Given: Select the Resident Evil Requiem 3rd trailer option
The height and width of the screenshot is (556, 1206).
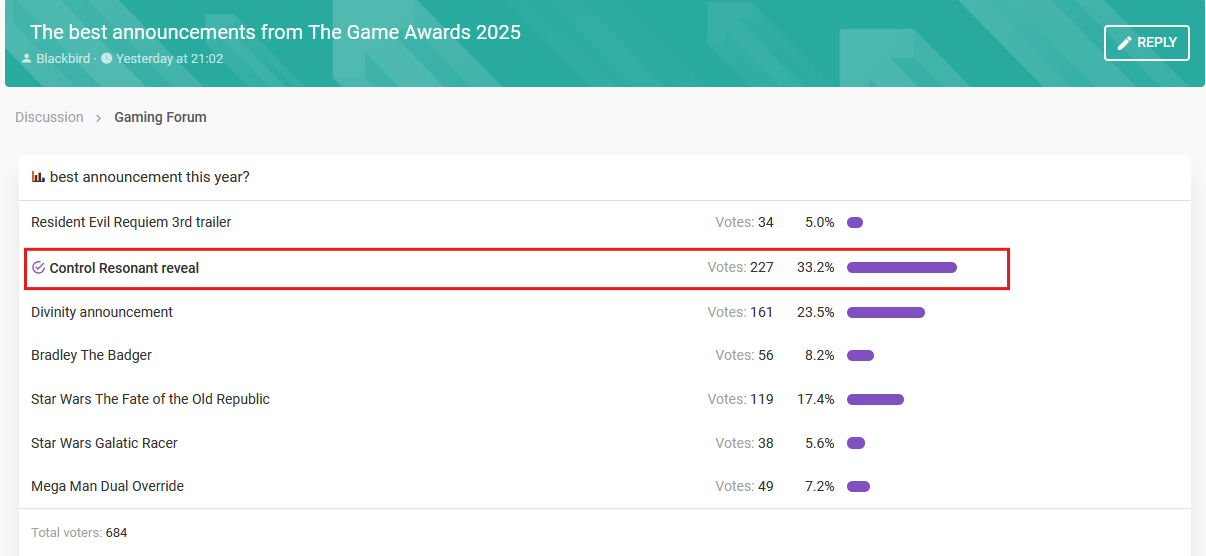Looking at the screenshot, I should pos(131,222).
